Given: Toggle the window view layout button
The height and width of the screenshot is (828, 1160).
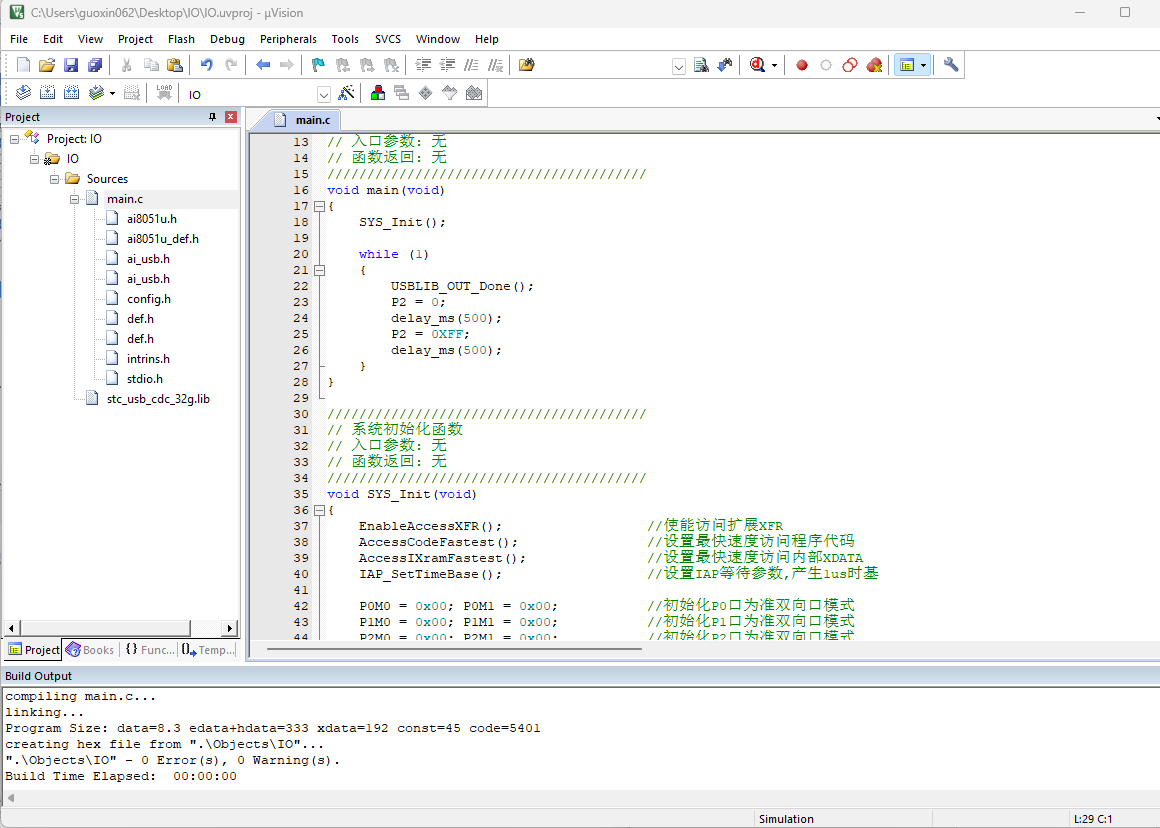Looking at the screenshot, I should coord(907,65).
